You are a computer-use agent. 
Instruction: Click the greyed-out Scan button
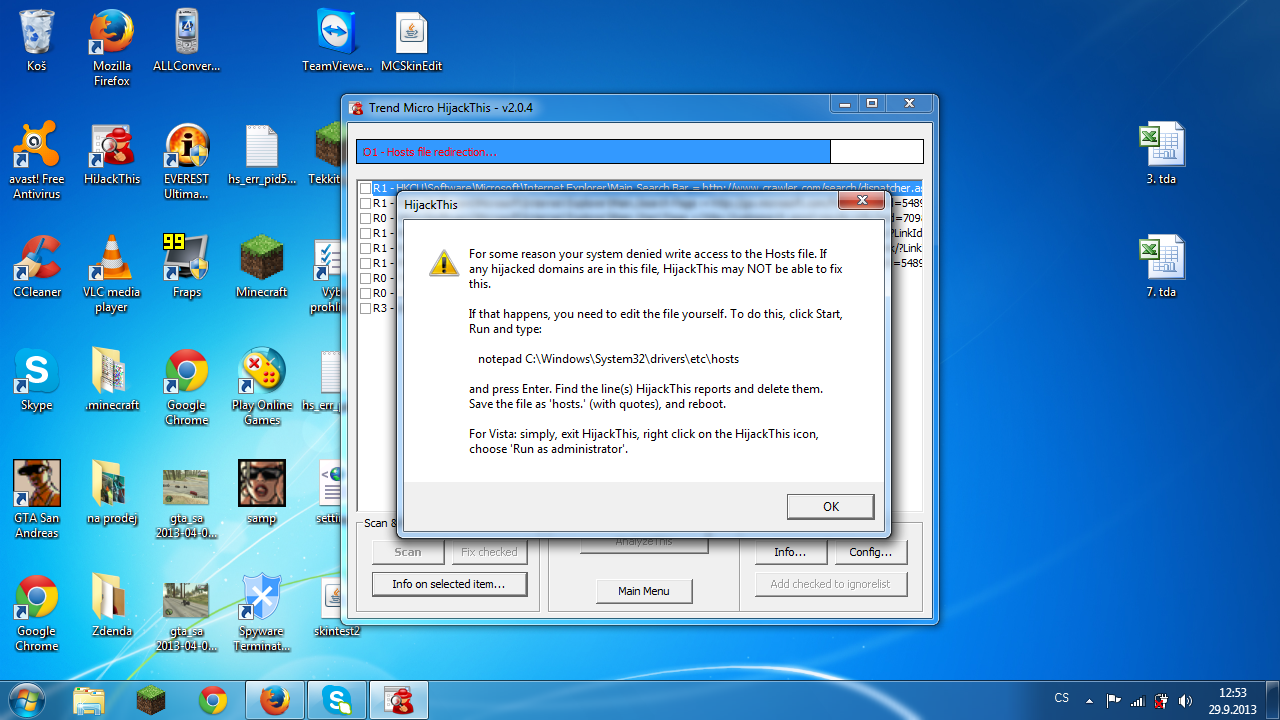[x=408, y=552]
